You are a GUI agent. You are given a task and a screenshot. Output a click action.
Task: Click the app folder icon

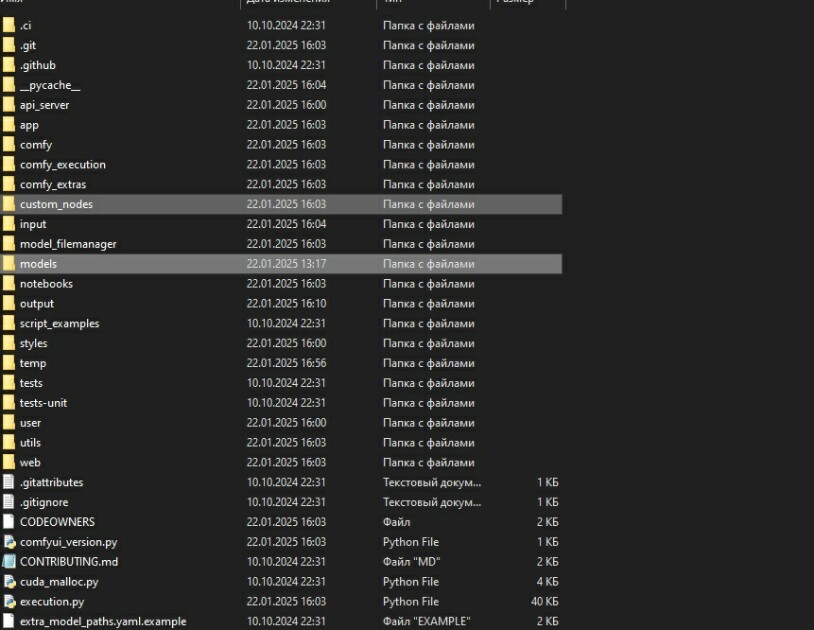click(x=8, y=125)
